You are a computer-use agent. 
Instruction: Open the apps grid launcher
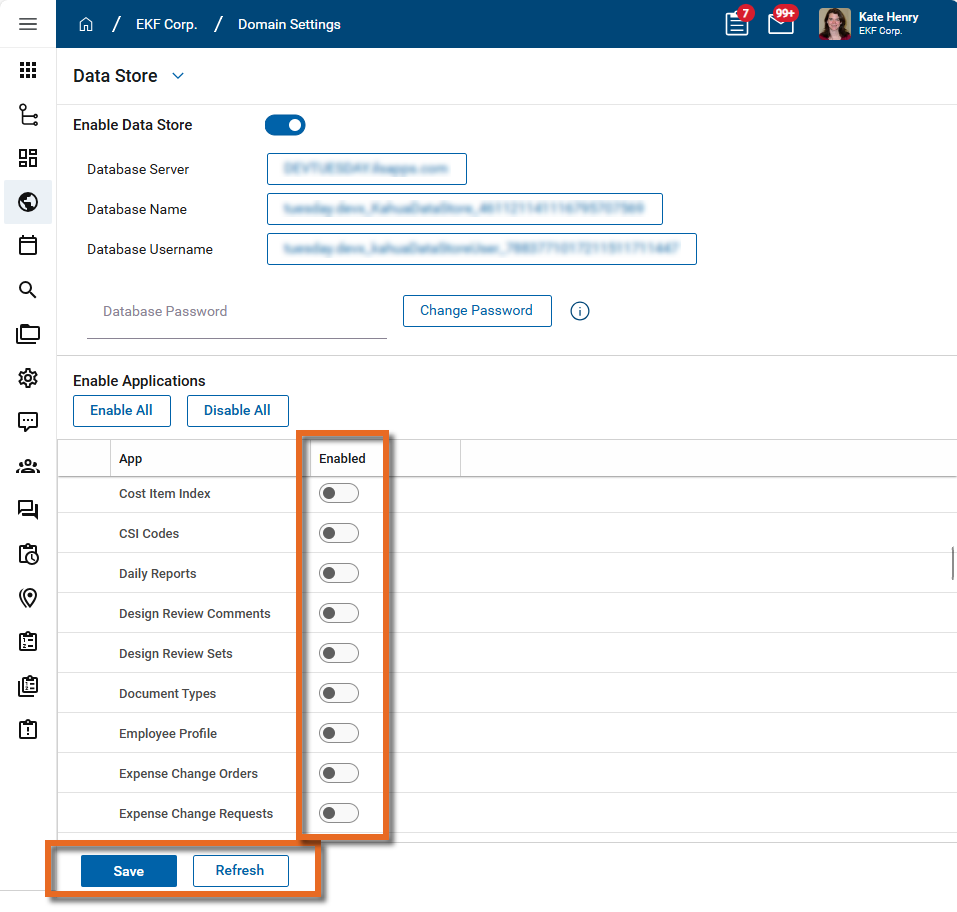point(28,70)
